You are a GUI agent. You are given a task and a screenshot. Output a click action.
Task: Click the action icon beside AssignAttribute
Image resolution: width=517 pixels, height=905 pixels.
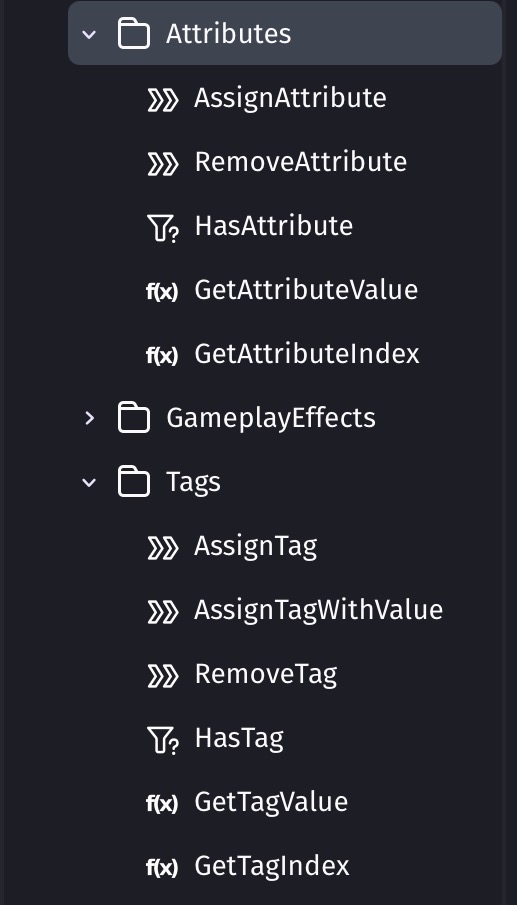pos(163,100)
